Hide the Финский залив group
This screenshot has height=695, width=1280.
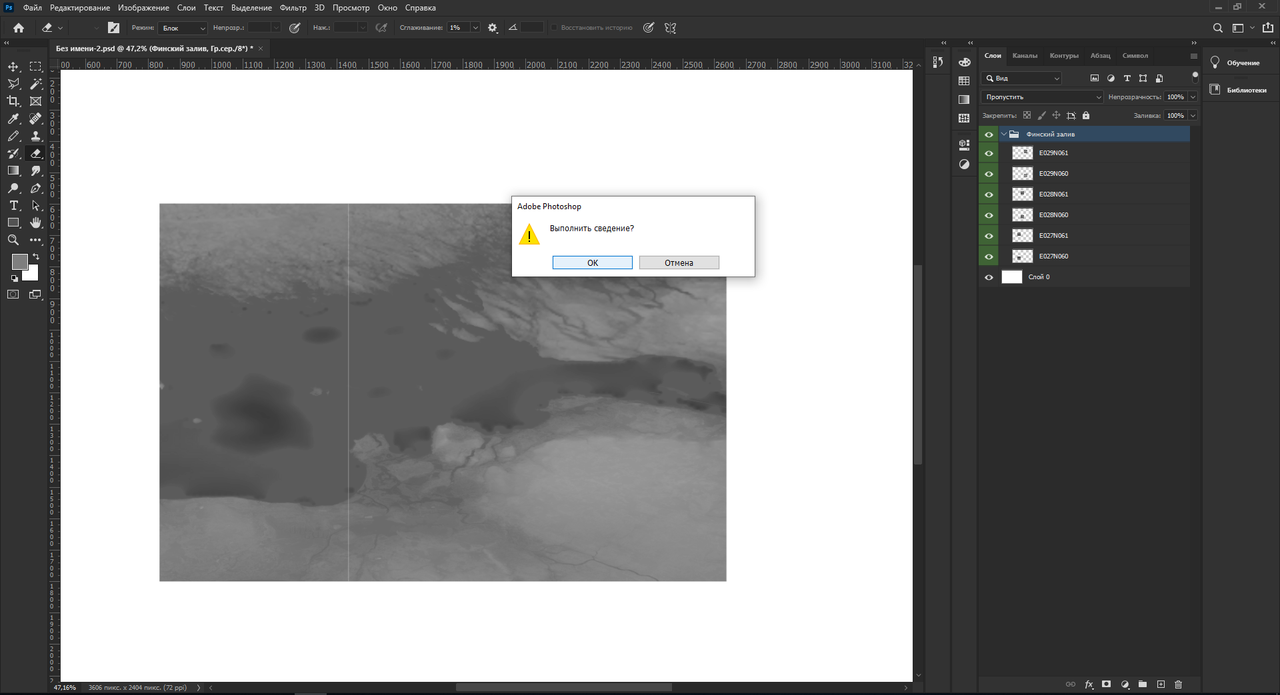989,133
